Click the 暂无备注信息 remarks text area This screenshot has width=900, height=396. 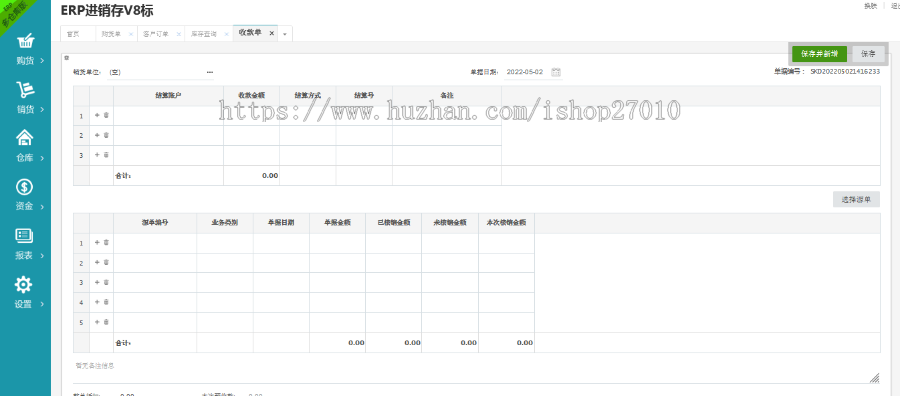coord(477,371)
